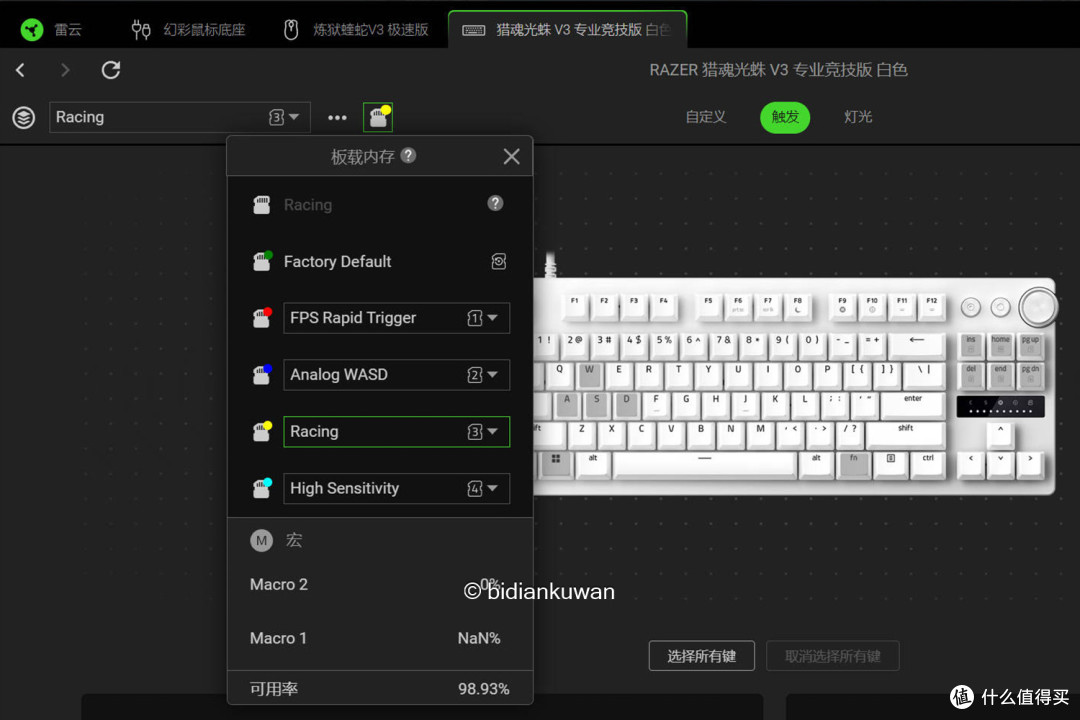Viewport: 1080px width, 720px height.
Task: Select the fn key on keyboard image
Action: coord(853,464)
